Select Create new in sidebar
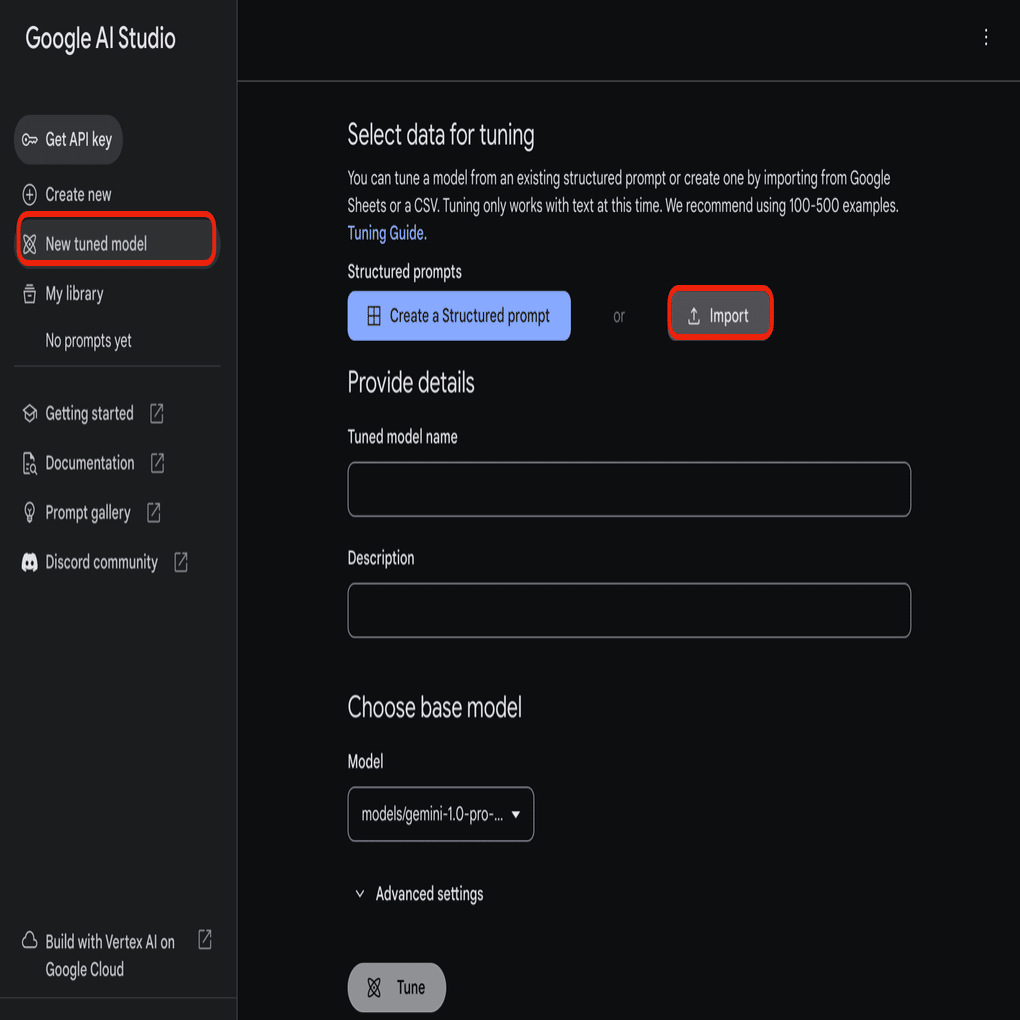1020x1020 pixels. point(78,195)
